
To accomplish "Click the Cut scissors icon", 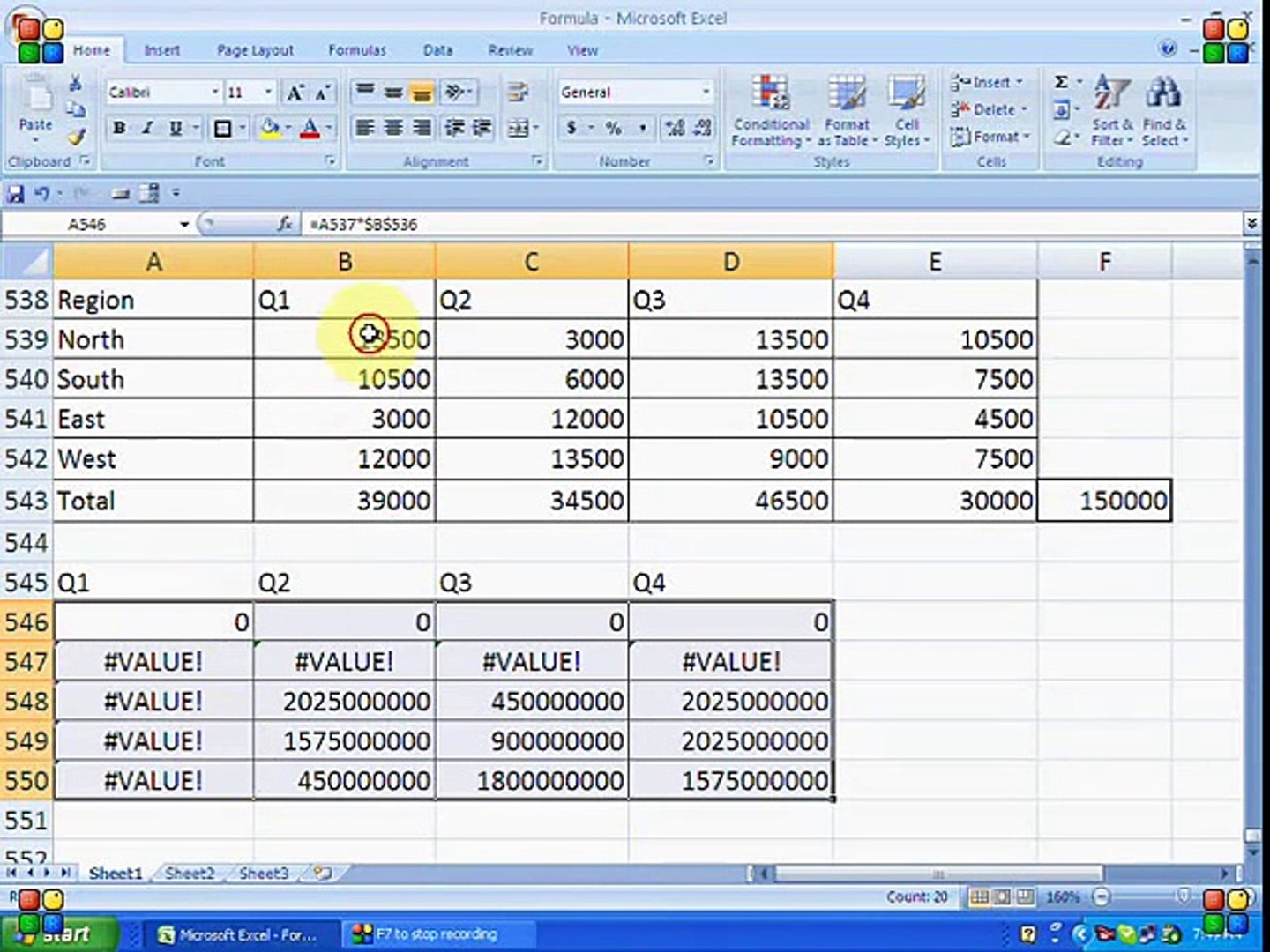I will 76,84.
